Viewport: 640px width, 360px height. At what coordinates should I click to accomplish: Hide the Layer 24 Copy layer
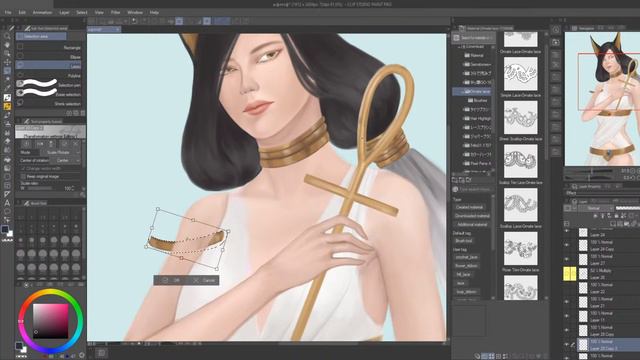(x=567, y=245)
